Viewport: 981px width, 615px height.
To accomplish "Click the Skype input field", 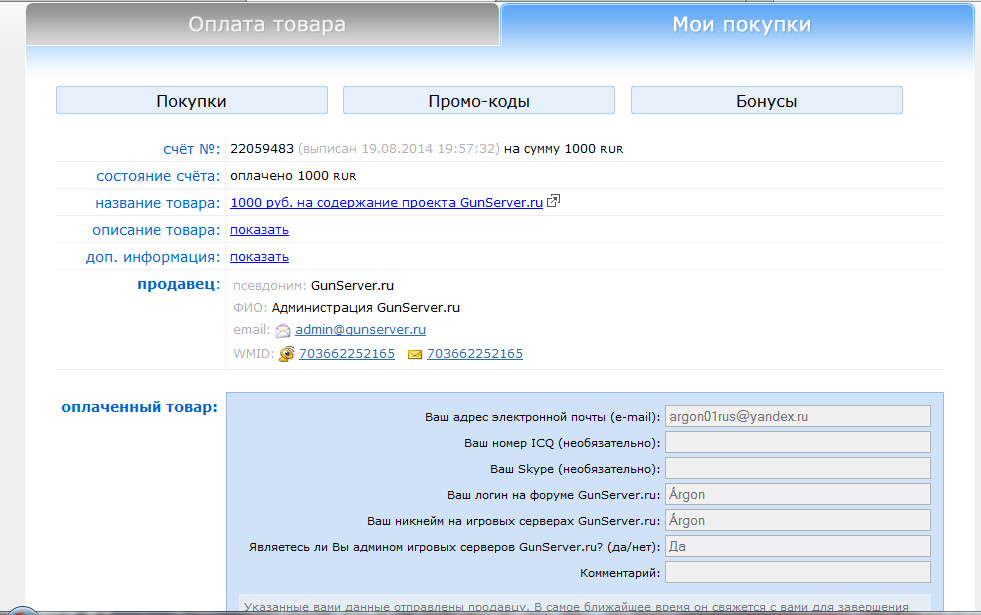I will (x=797, y=468).
